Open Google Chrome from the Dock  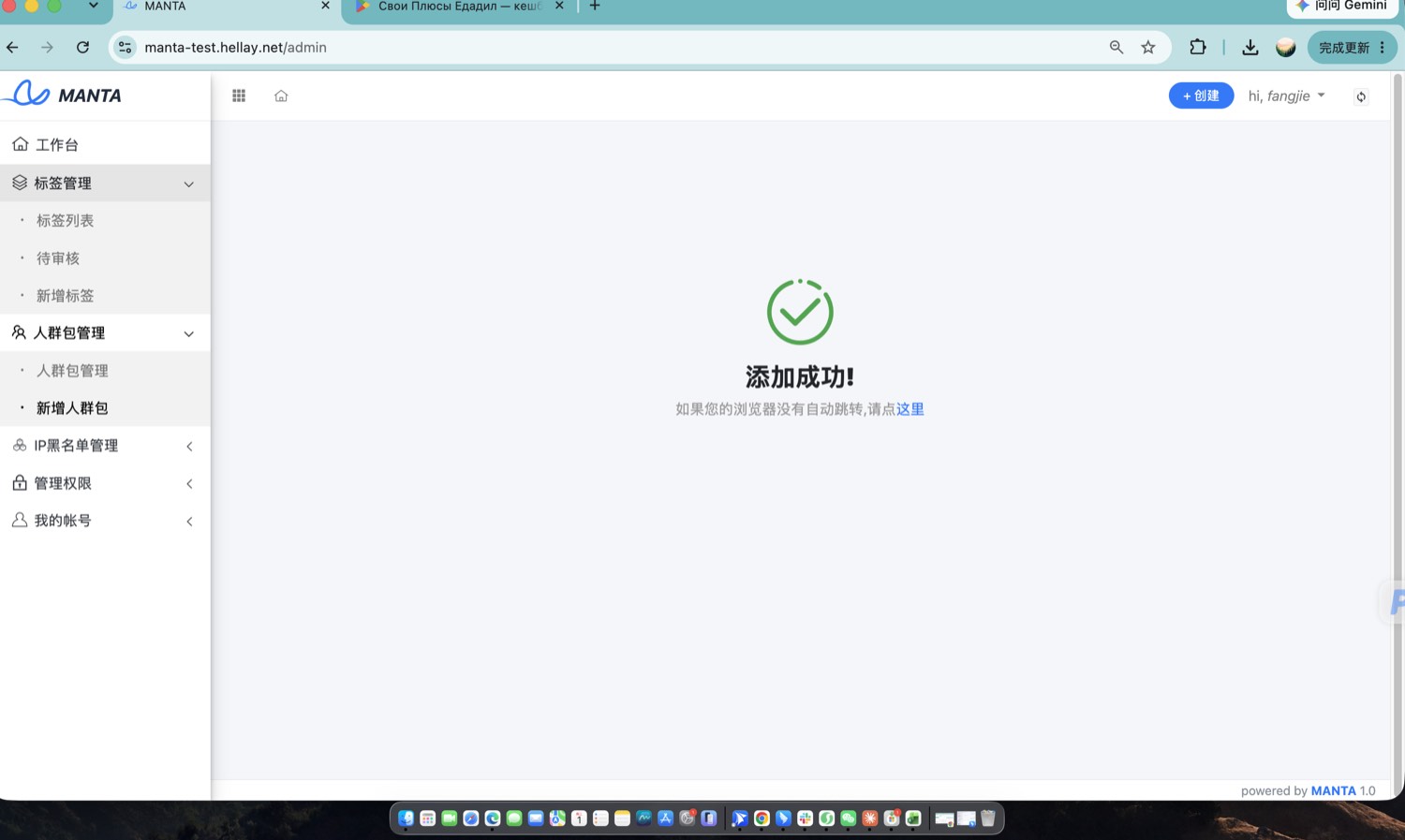click(x=762, y=818)
